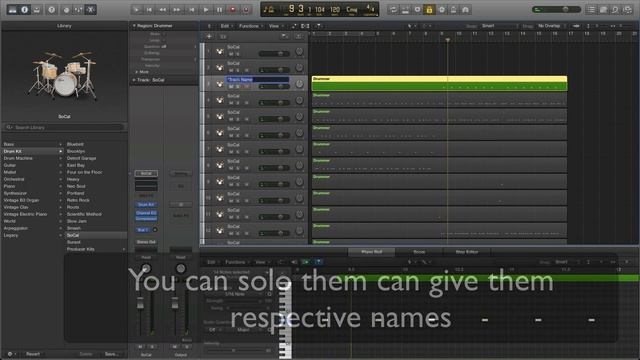The width and height of the screenshot is (640, 360).
Task: Adjust the volume slider on track 2
Action: pos(274,70)
